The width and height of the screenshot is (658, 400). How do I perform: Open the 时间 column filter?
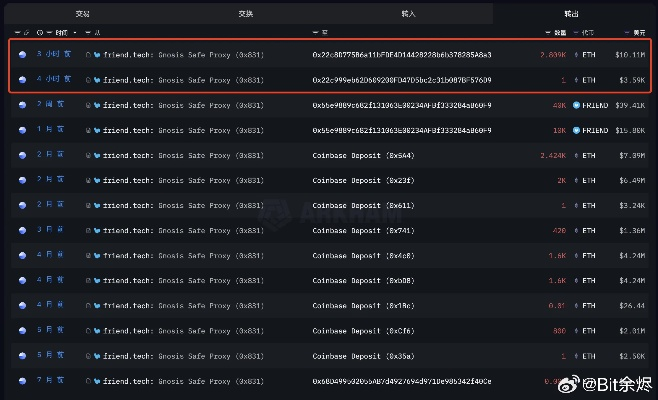[49, 32]
